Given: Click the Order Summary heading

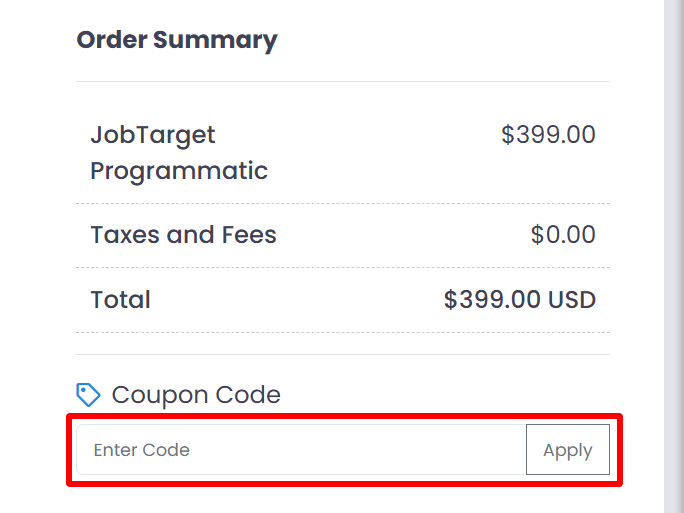Looking at the screenshot, I should (x=177, y=41).
